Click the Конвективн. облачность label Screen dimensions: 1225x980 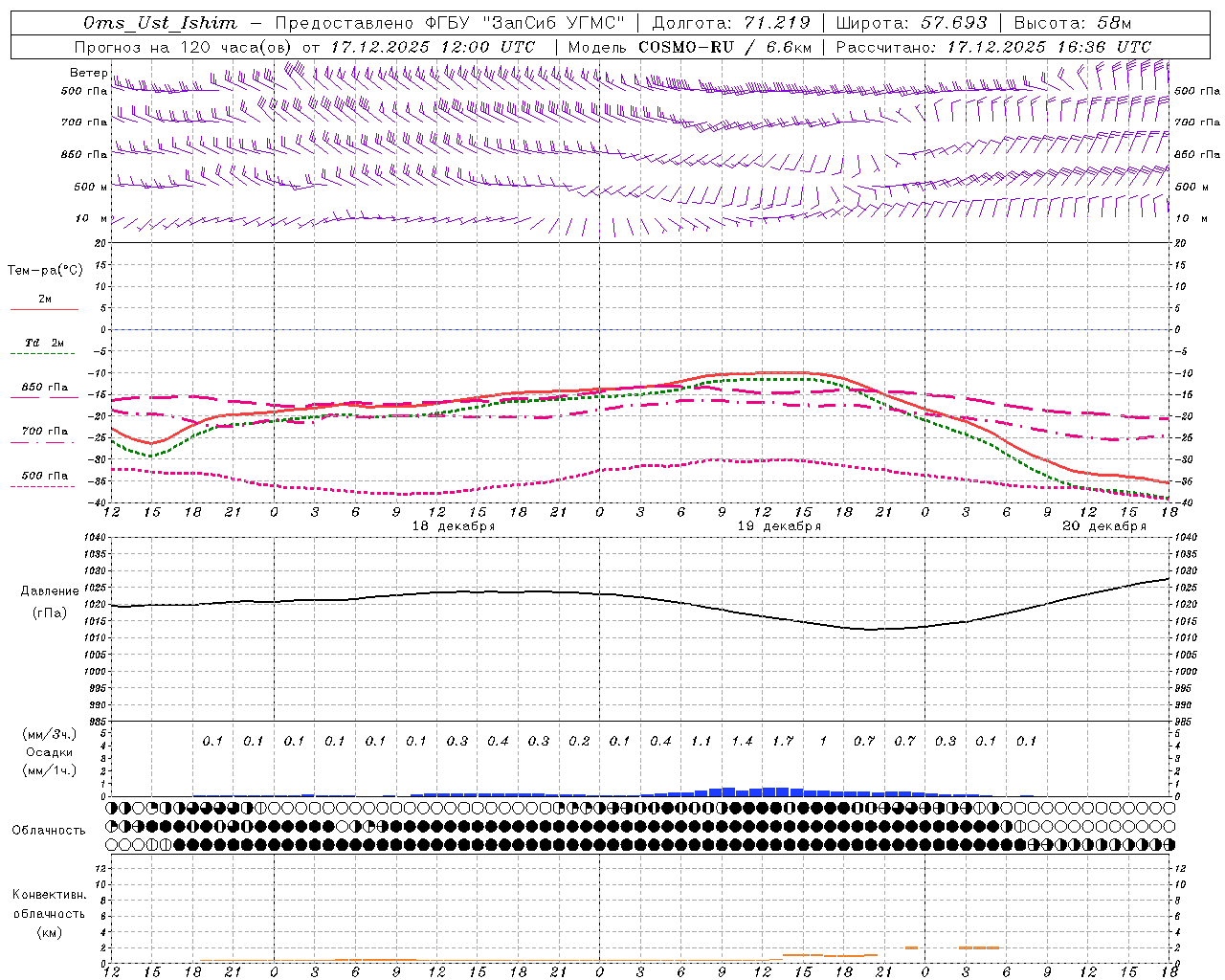tap(49, 903)
